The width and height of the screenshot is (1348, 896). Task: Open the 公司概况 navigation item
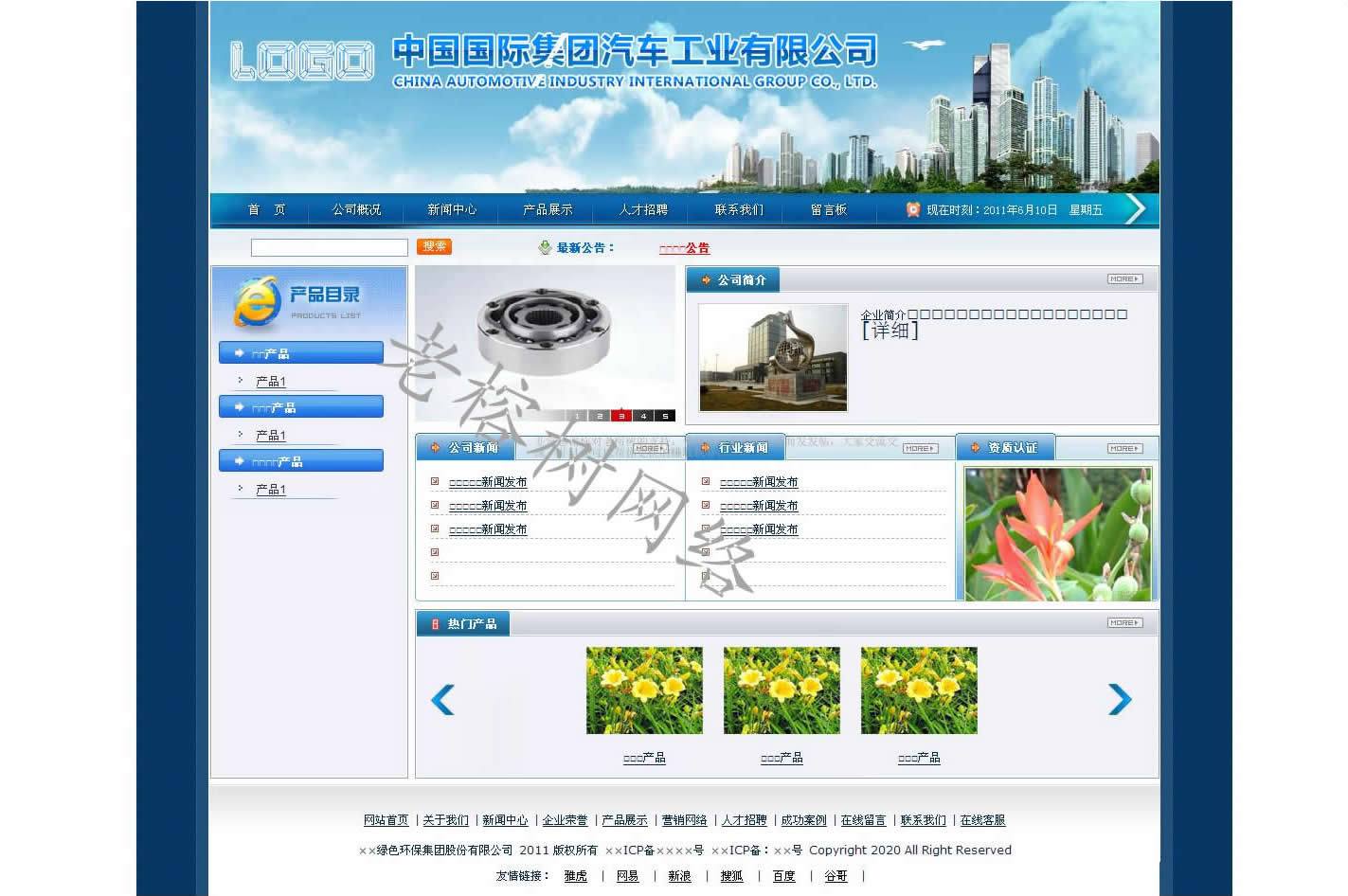(x=356, y=209)
